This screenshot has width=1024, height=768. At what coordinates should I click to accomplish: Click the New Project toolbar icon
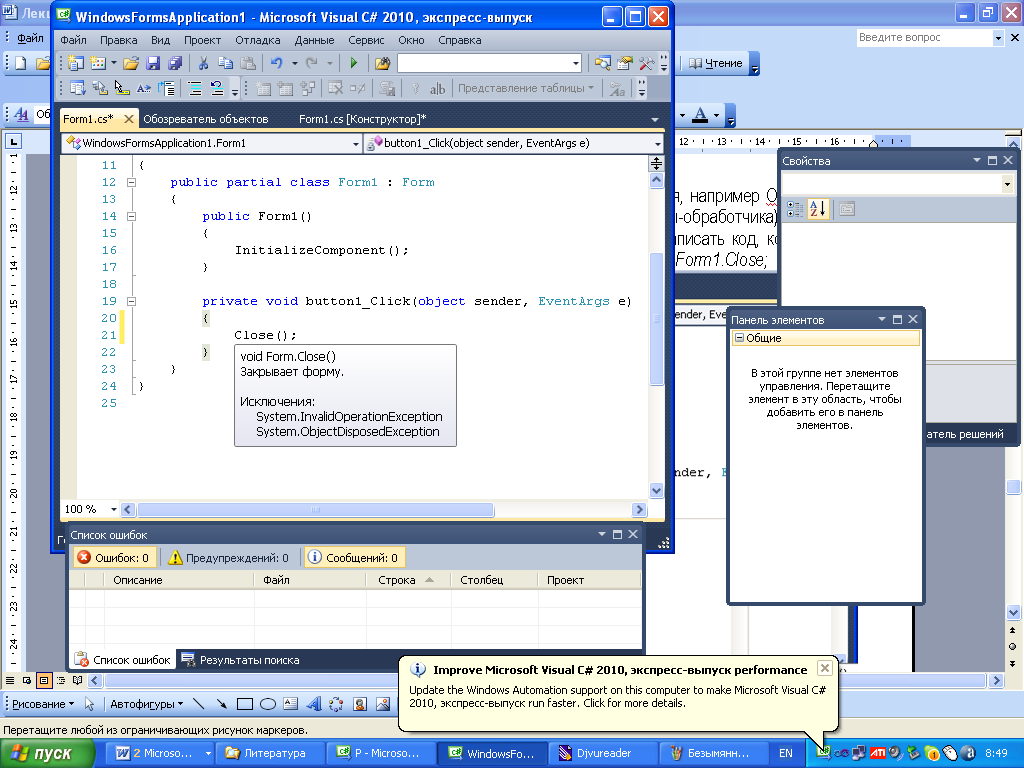coord(76,63)
